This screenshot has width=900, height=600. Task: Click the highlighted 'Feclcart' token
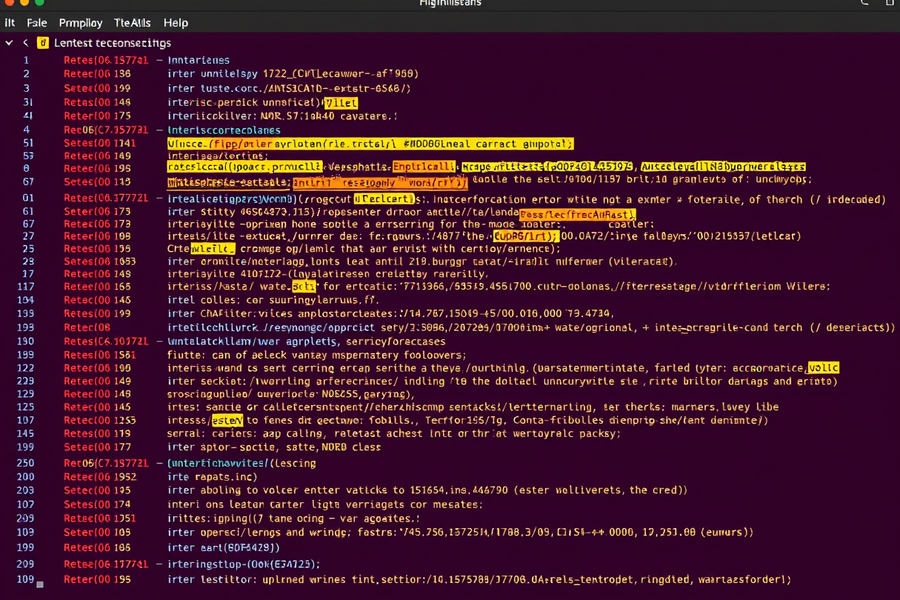pos(384,199)
